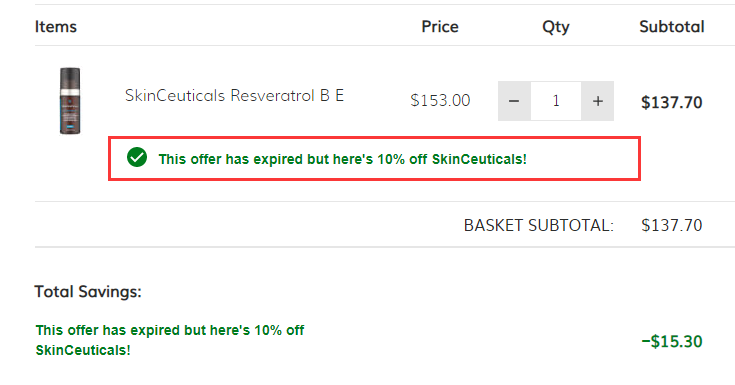Decrease quantity with the minus button
Screen dimensions: 735x385
(514, 101)
